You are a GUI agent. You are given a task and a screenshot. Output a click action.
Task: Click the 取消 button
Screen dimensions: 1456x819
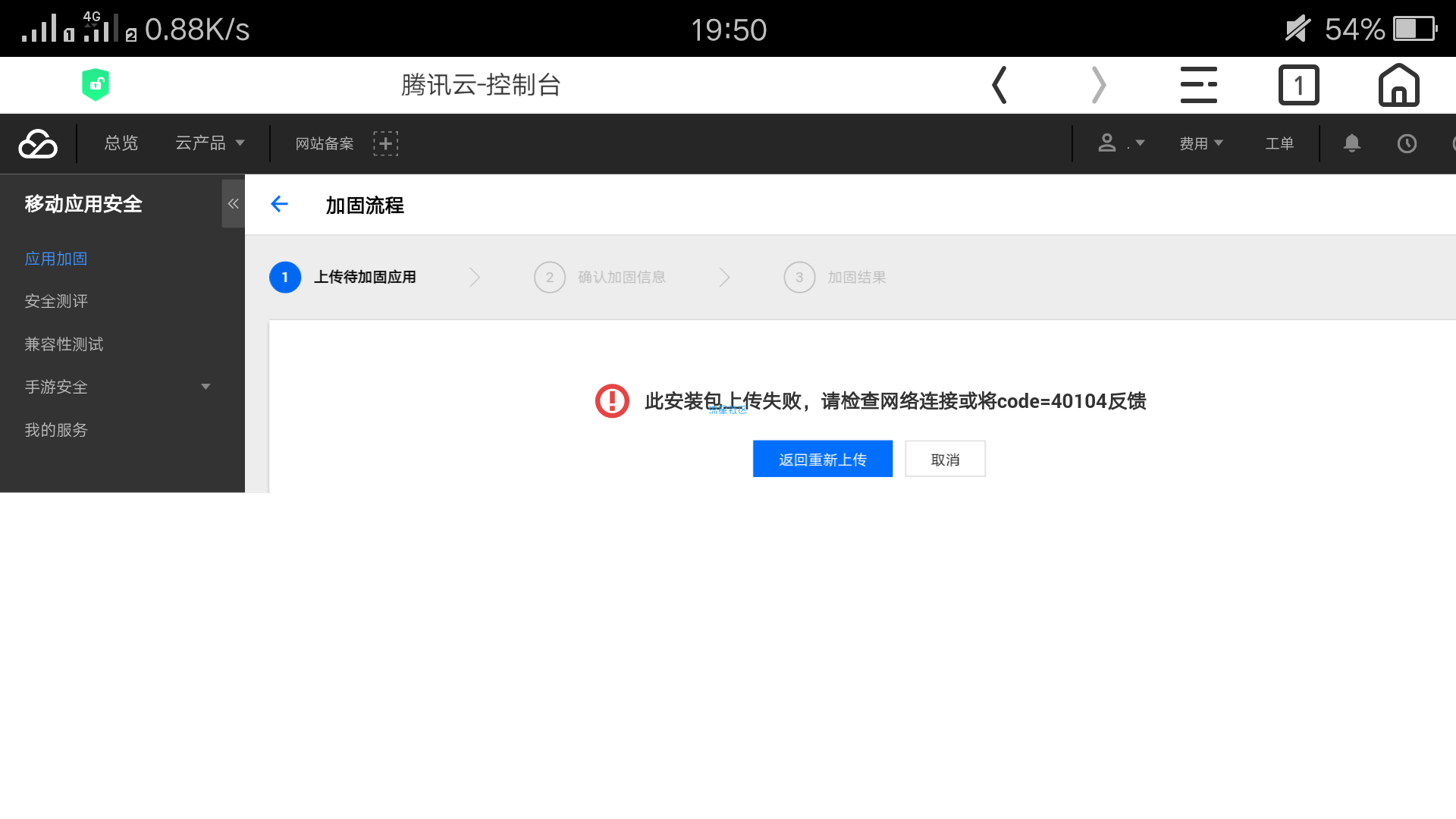[945, 459]
